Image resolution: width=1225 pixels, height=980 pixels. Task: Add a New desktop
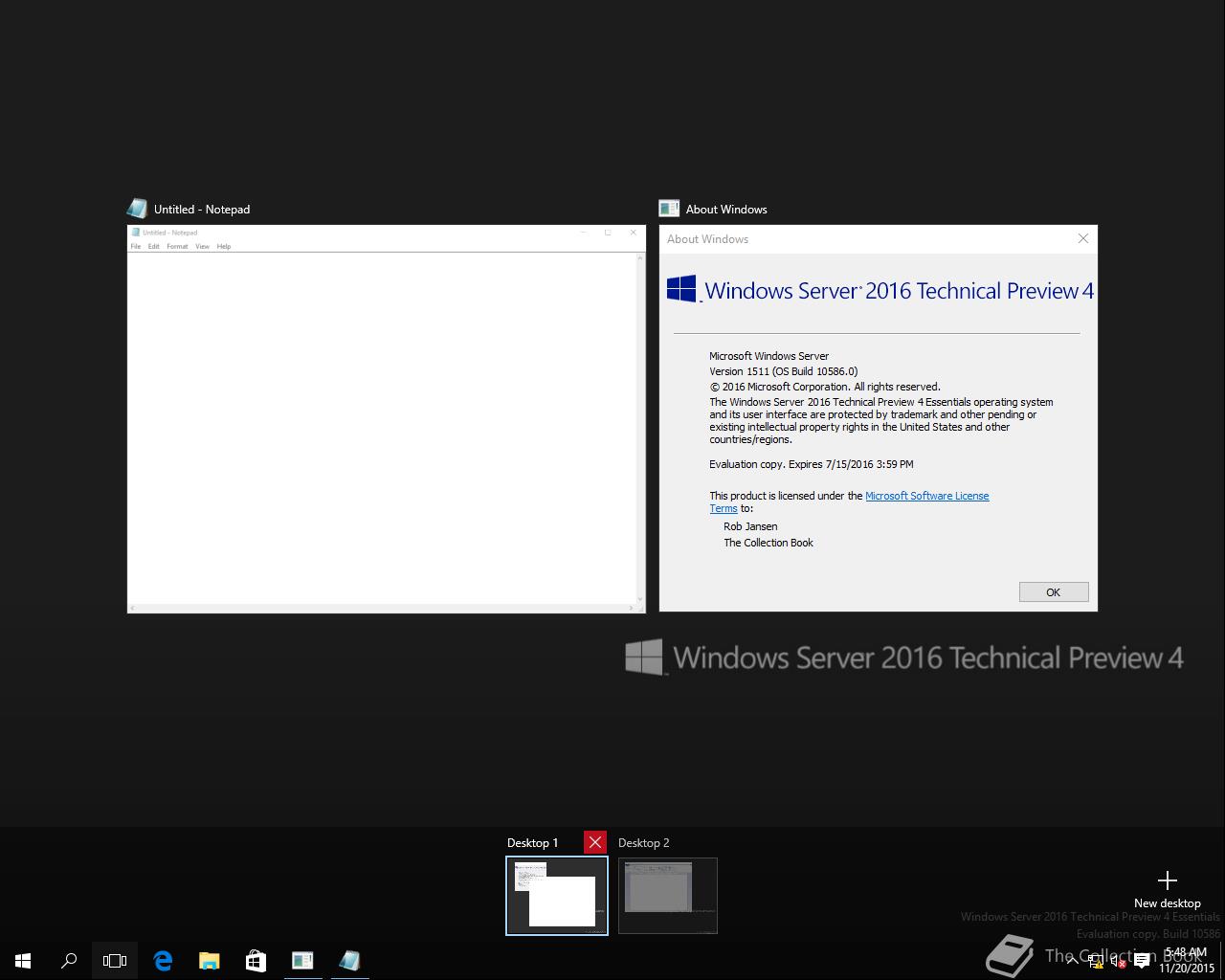point(1167,889)
